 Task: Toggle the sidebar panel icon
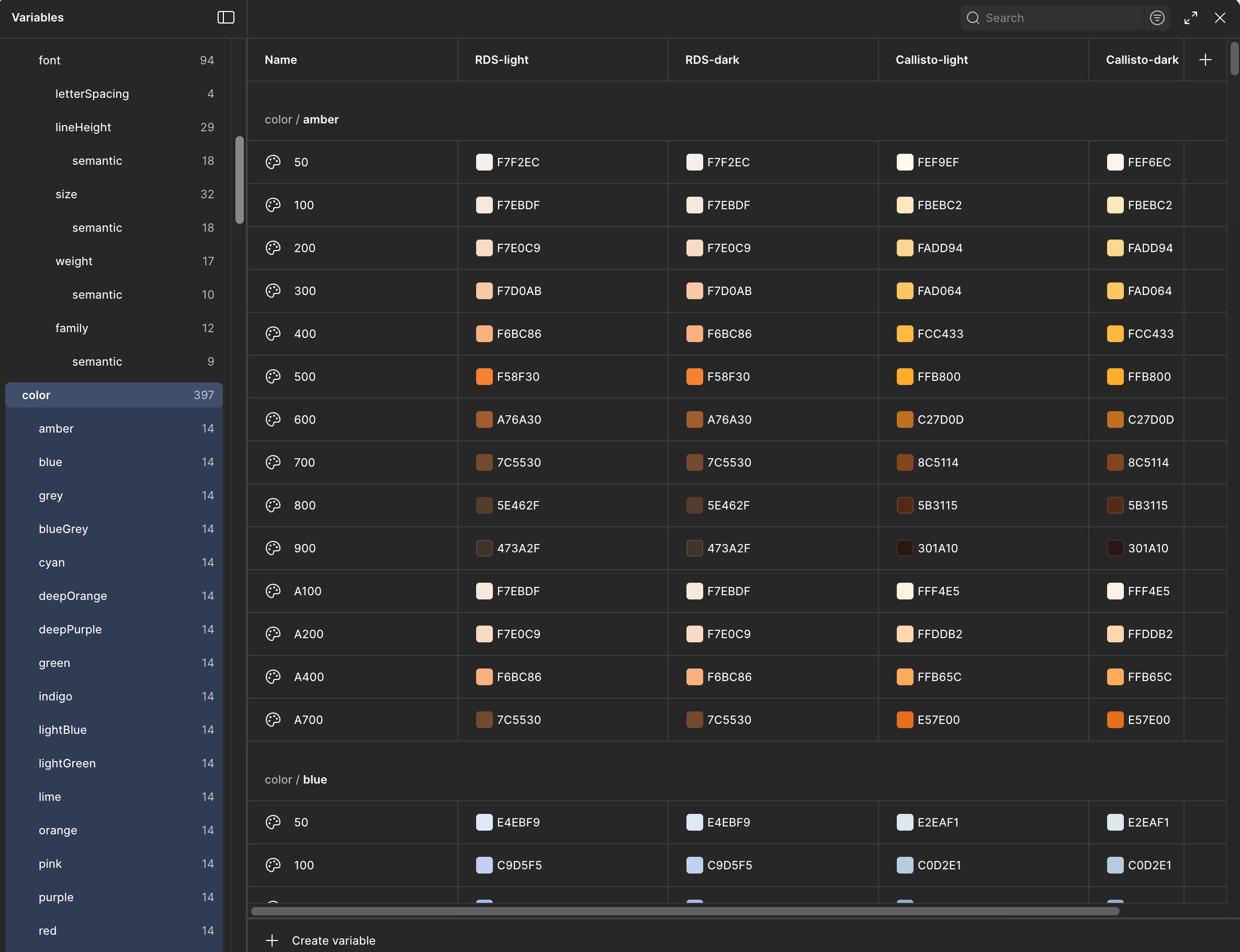226,18
